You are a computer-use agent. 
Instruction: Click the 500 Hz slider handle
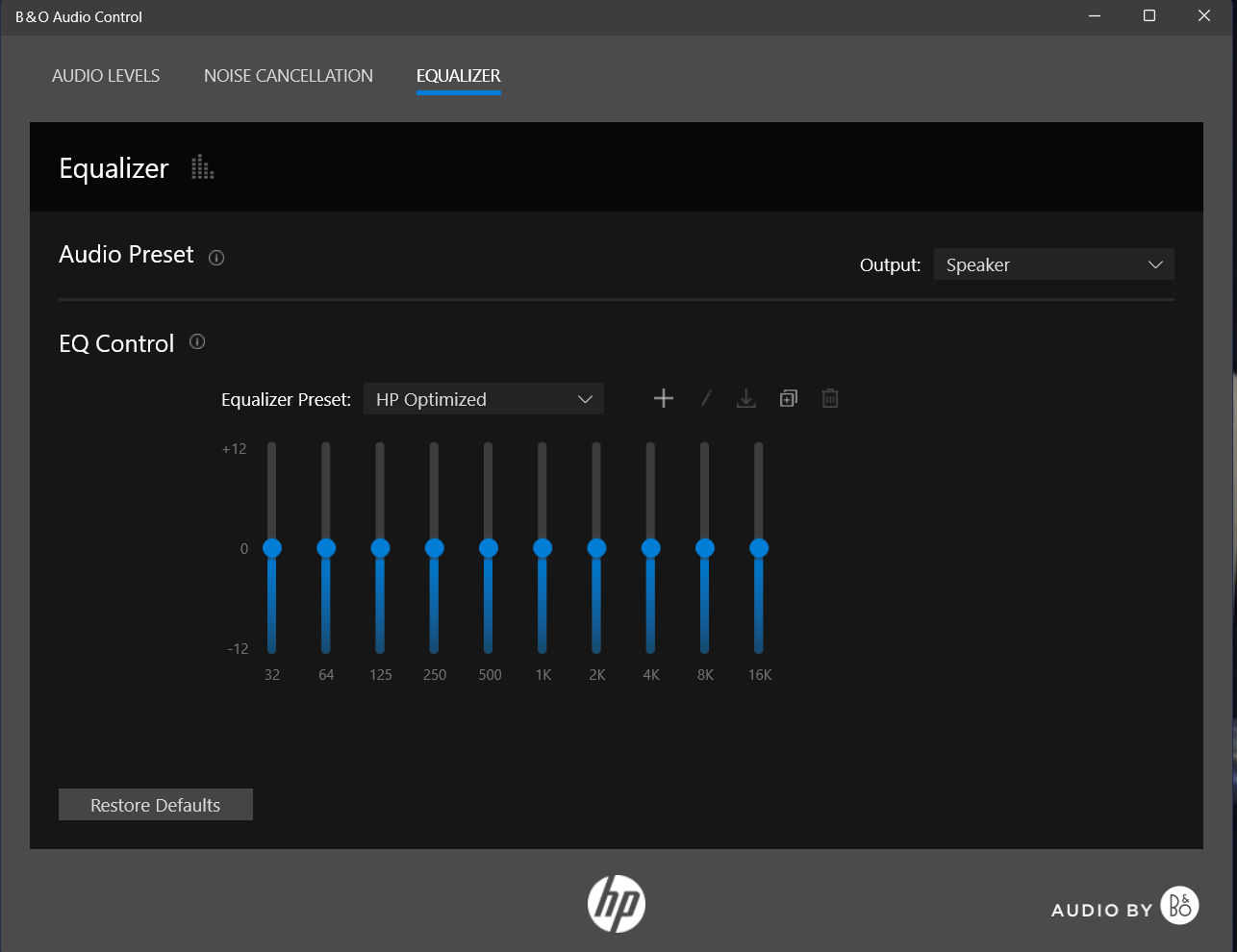(489, 548)
